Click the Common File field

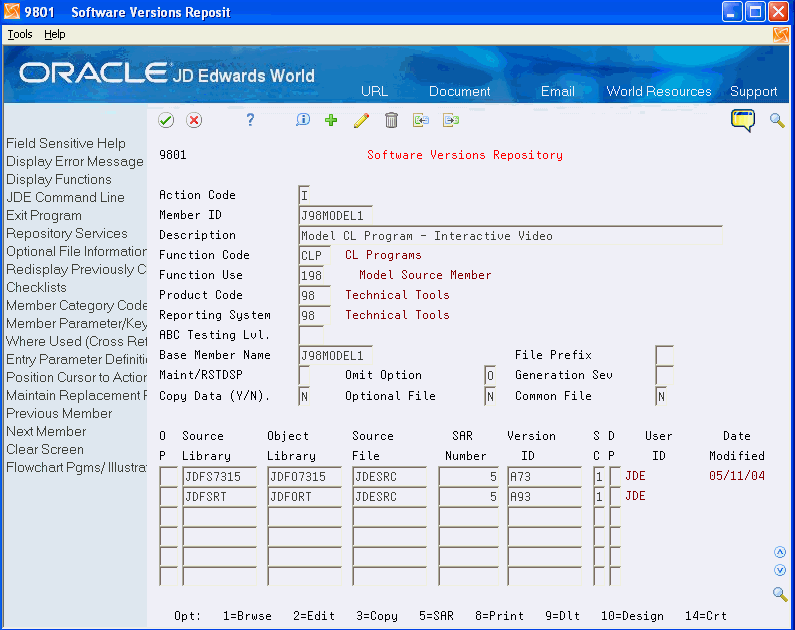[661, 396]
